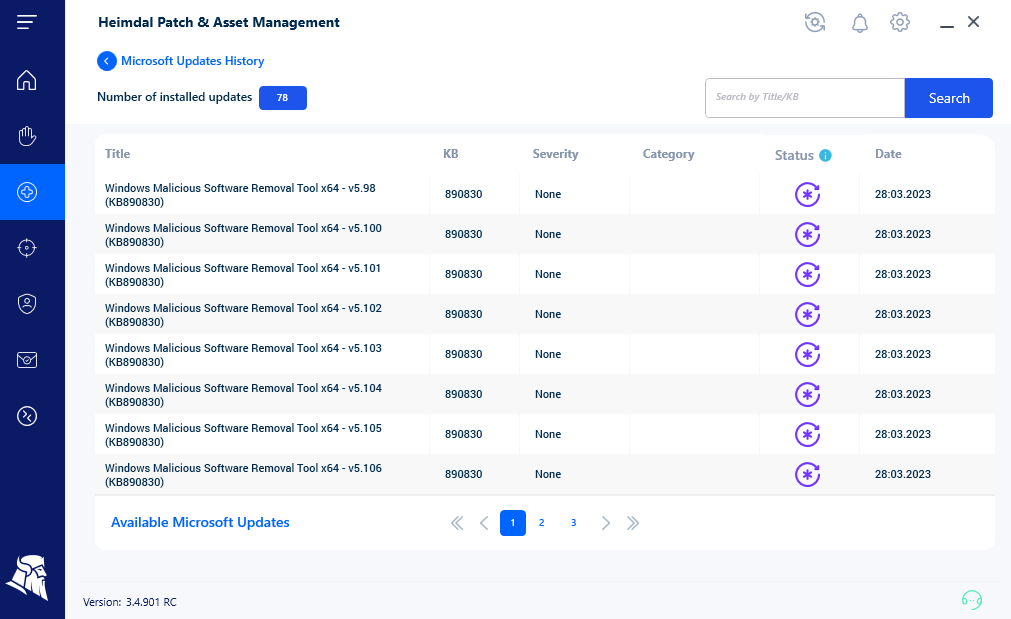
Task: Click the Status column header
Action: tap(794, 155)
